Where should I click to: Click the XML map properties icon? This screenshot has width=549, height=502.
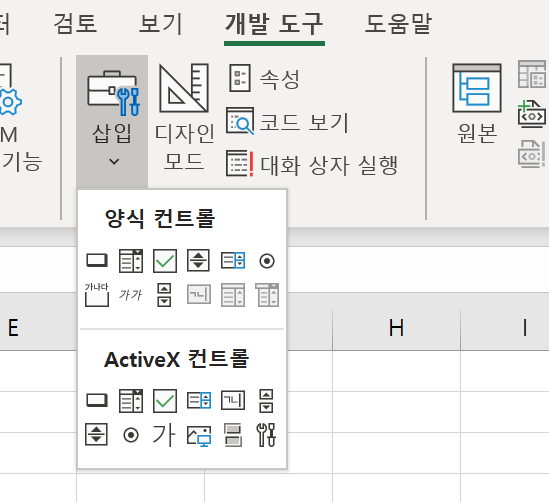point(532,74)
